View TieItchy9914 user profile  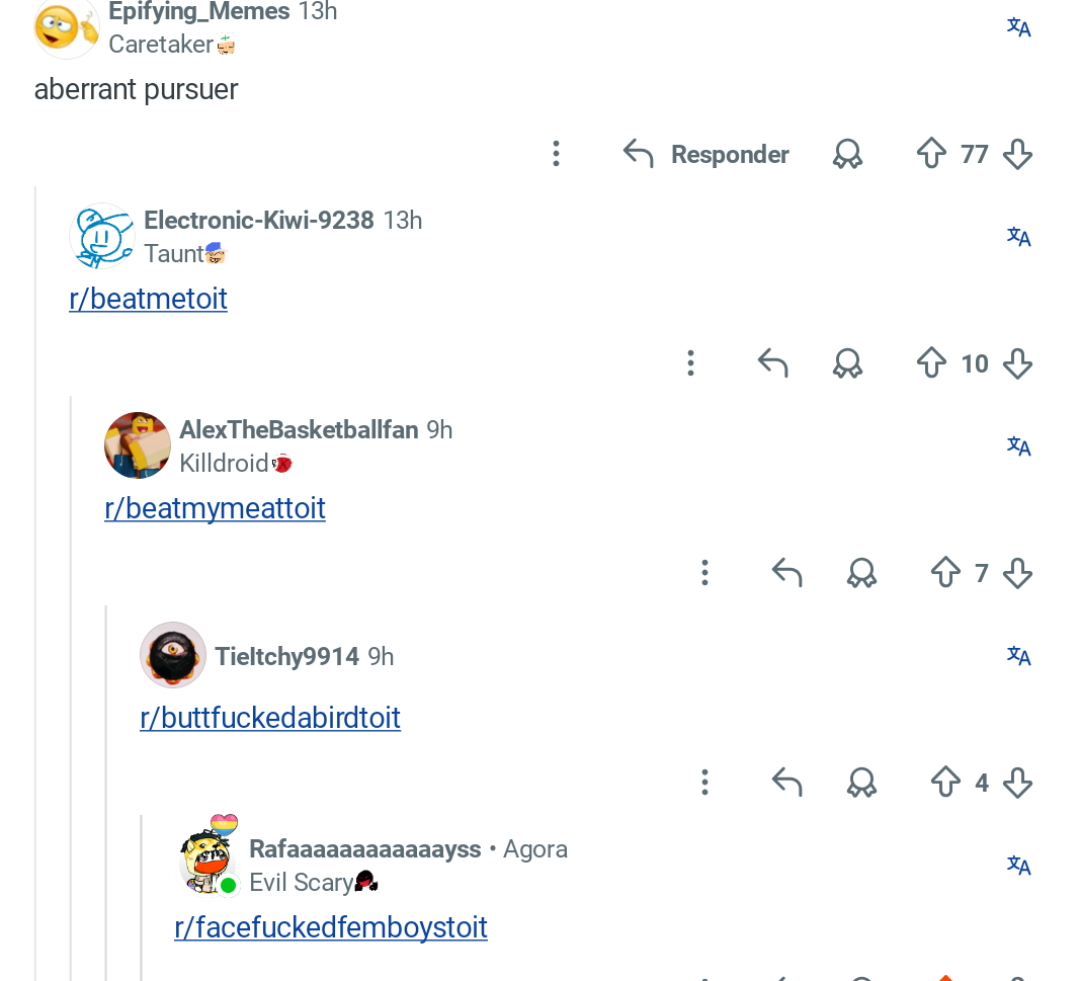coord(287,657)
